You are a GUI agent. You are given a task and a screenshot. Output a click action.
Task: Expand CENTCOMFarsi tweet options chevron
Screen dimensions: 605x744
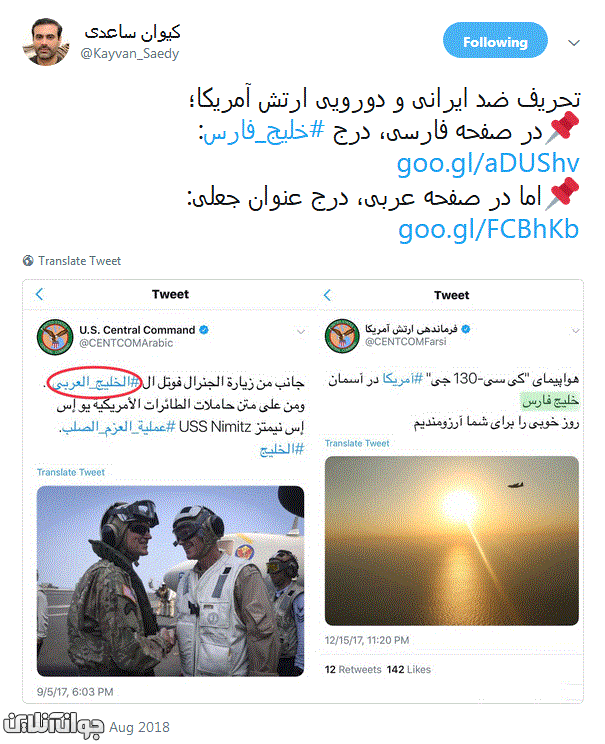click(x=576, y=331)
